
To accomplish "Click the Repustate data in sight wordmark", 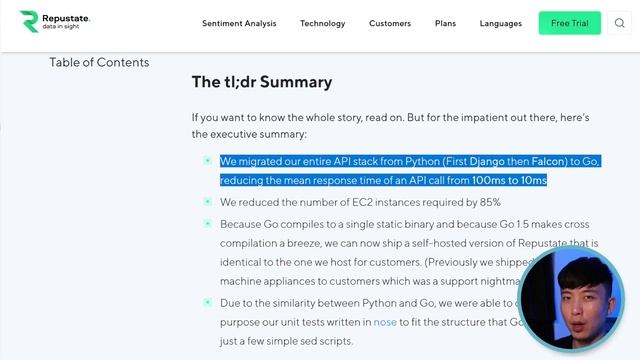I will click(66, 22).
